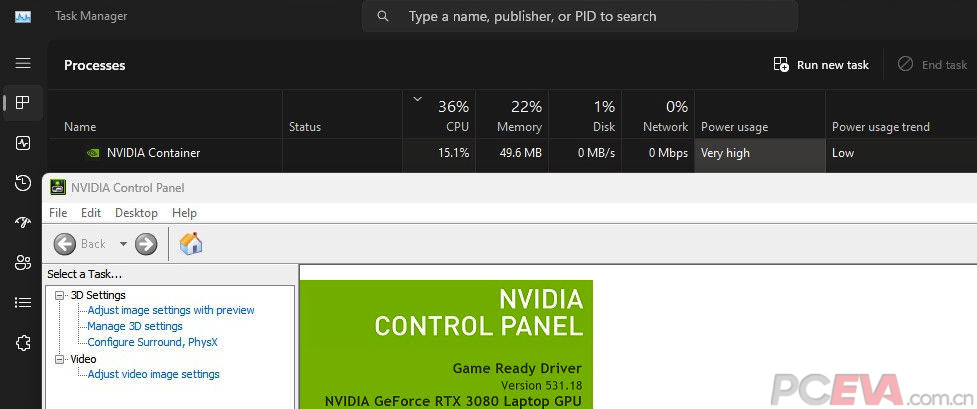Focus the Task Manager search field
This screenshot has width=977, height=409.
pyautogui.click(x=580, y=16)
